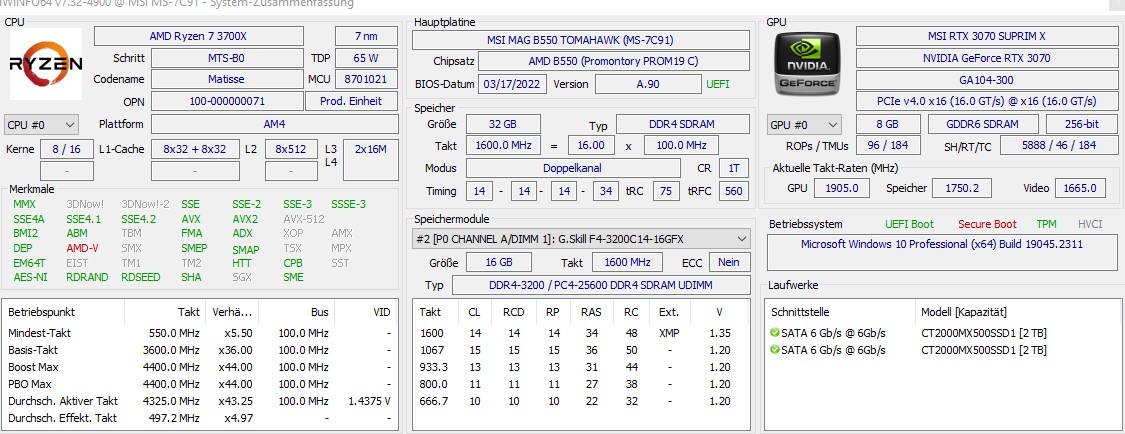This screenshot has width=1125, height=434.
Task: Click the Microsoft Windows 10 Professional build field
Action: point(941,251)
